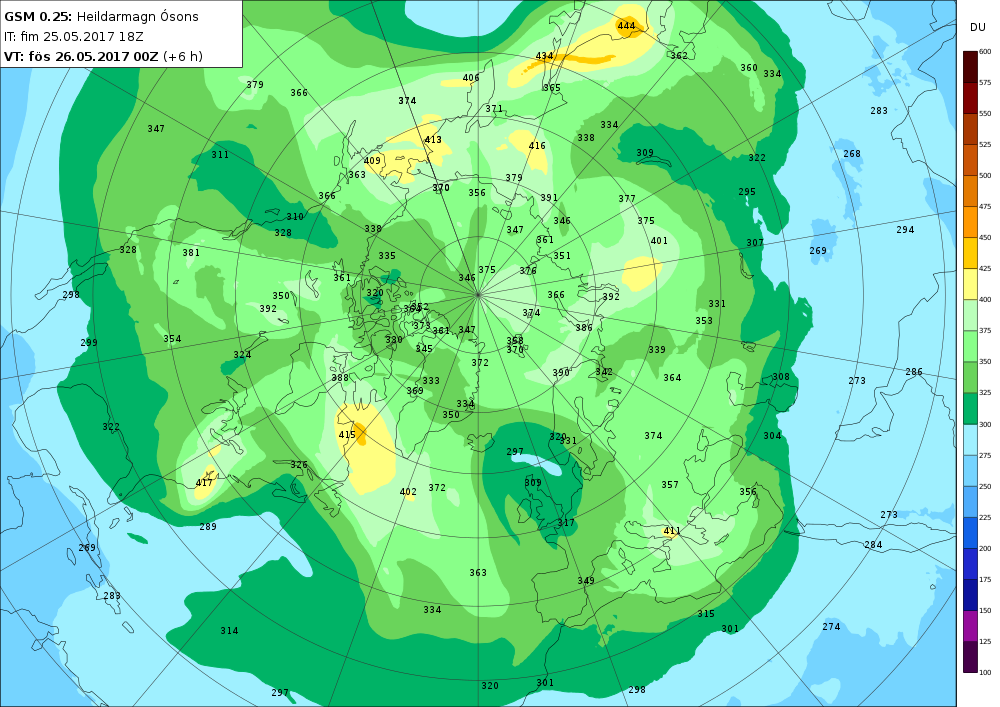Click the 'GSM 0.25: Heildarmagn Ósons' title
Image resolution: width=1000 pixels, height=707 pixels.
tap(101, 17)
